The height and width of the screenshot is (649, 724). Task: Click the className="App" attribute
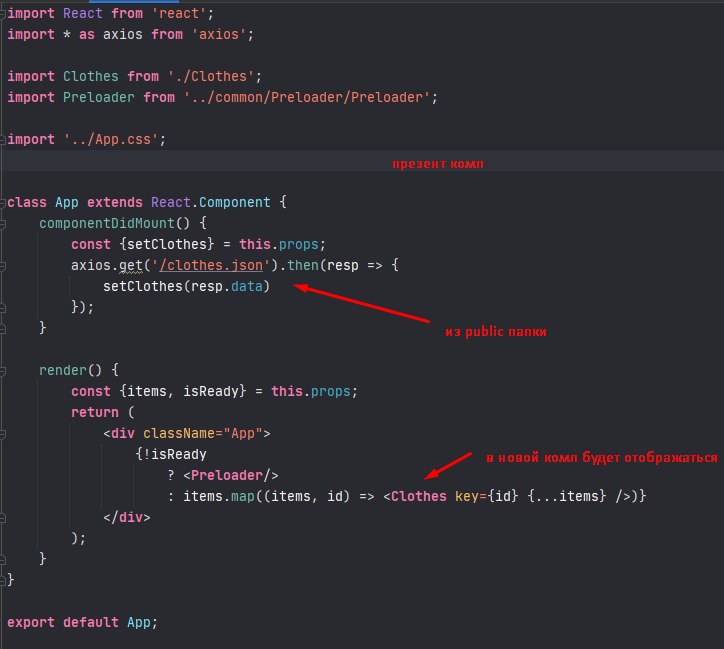(203, 433)
